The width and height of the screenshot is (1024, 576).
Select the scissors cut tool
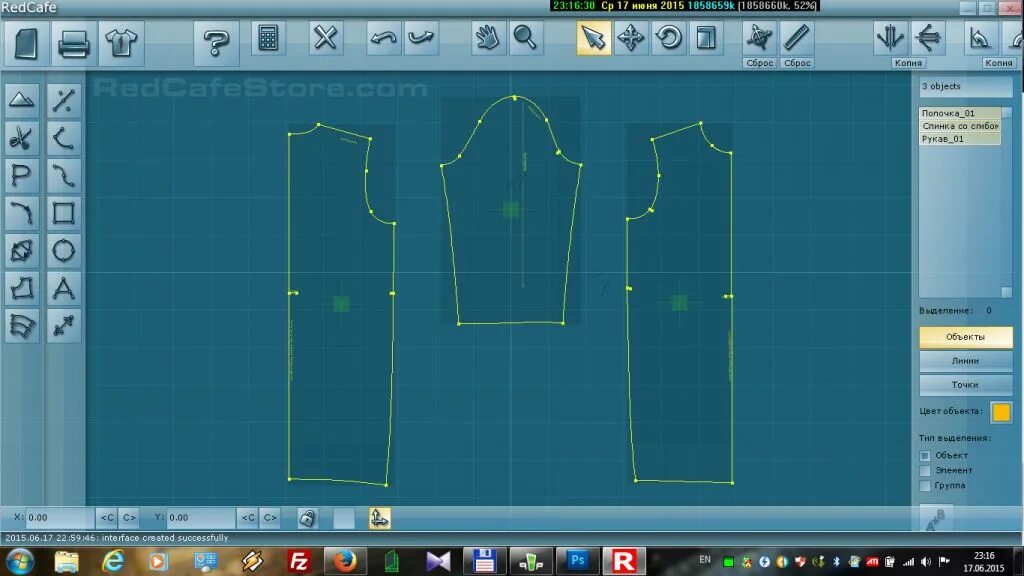point(22,138)
